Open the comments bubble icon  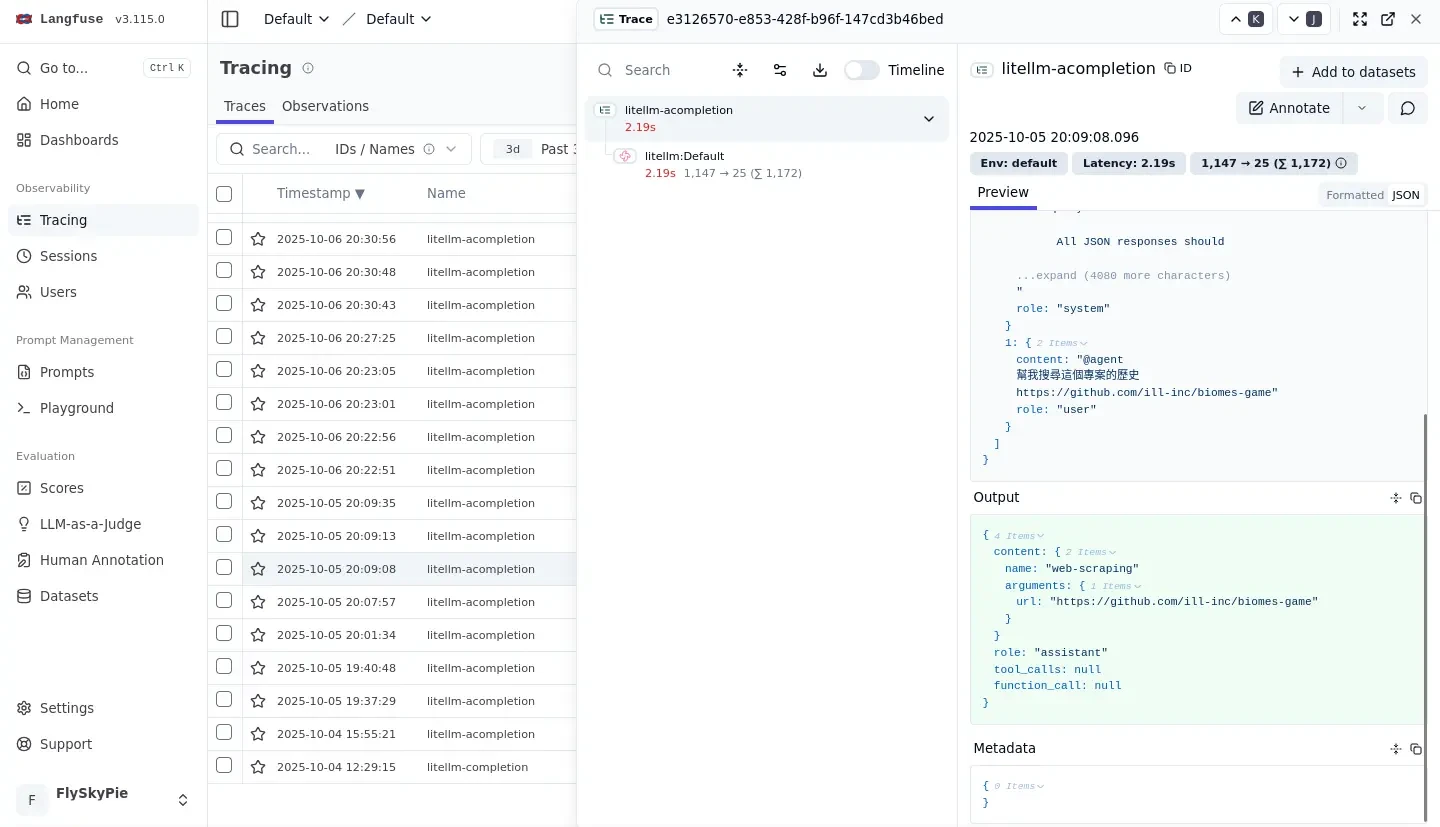[x=1407, y=108]
